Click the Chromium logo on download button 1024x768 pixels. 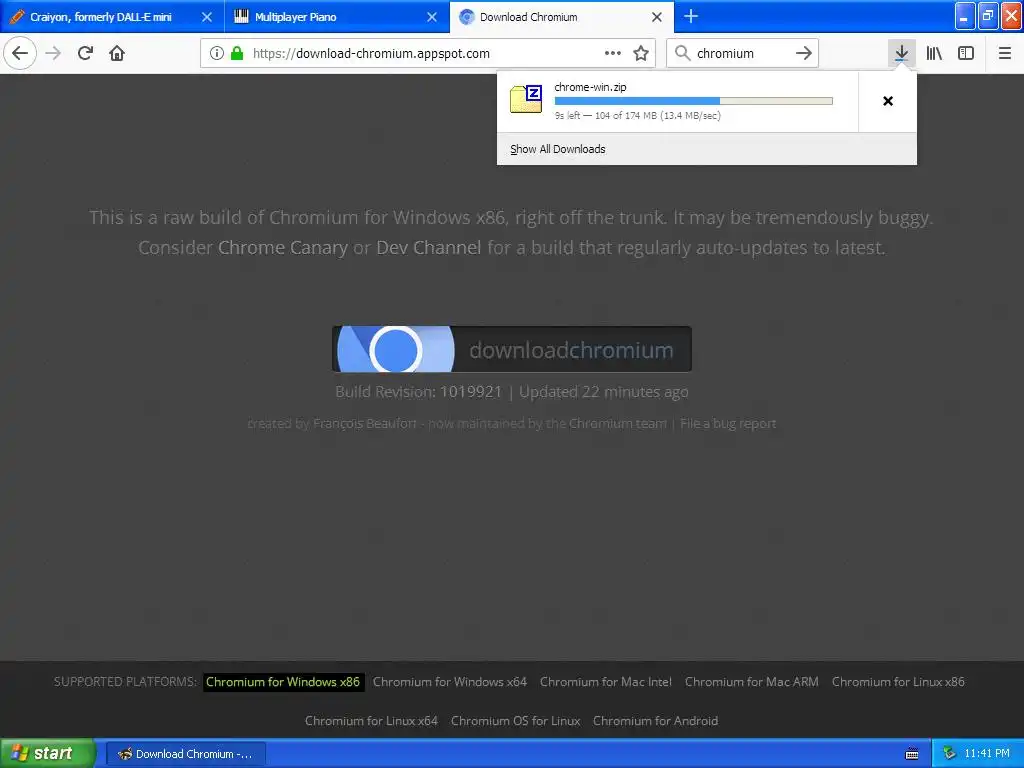coord(396,349)
